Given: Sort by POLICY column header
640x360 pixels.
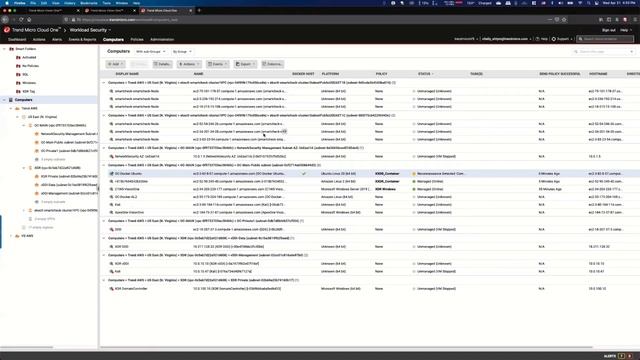Looking at the screenshot, I should (381, 74).
